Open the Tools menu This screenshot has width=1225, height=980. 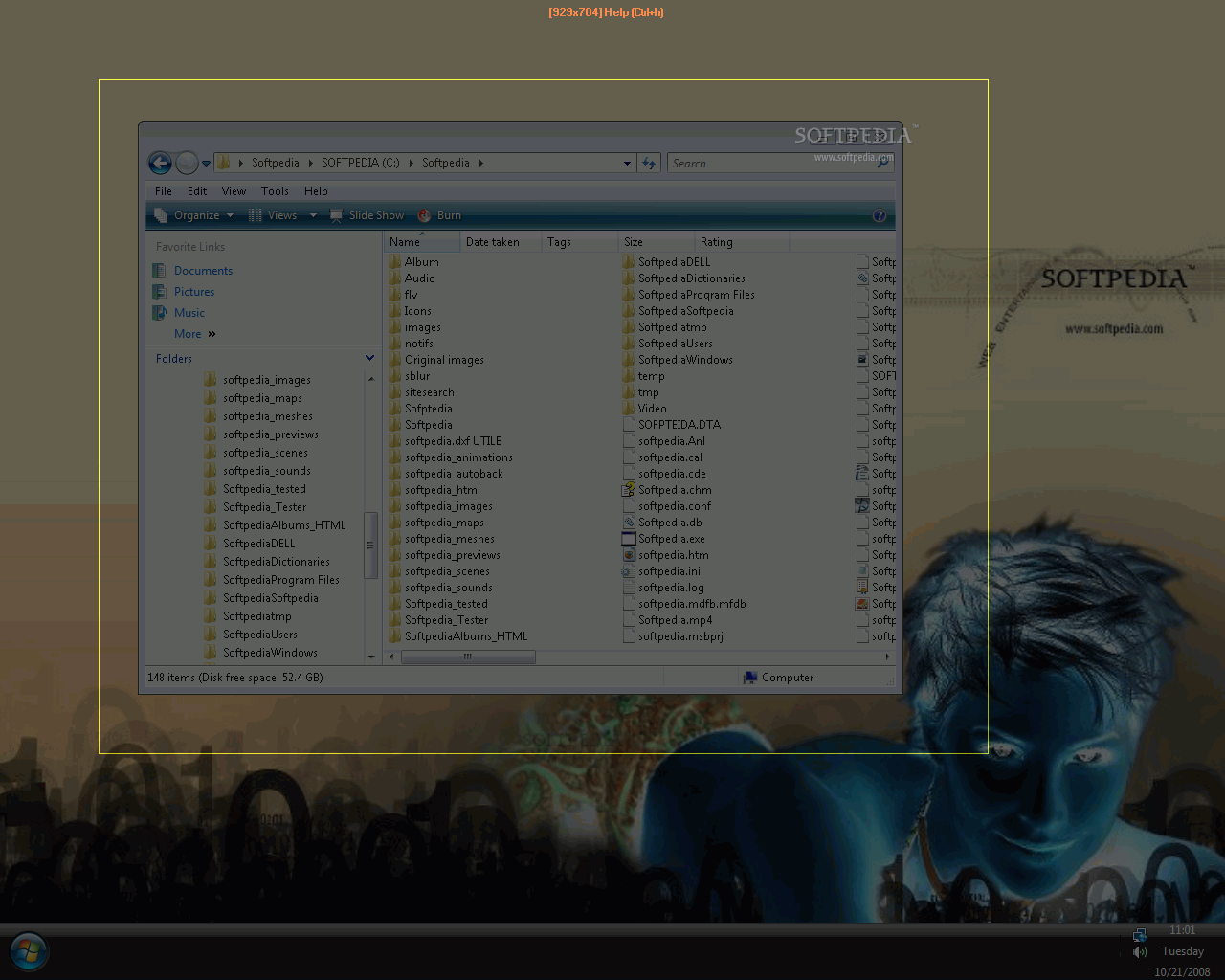[x=275, y=191]
